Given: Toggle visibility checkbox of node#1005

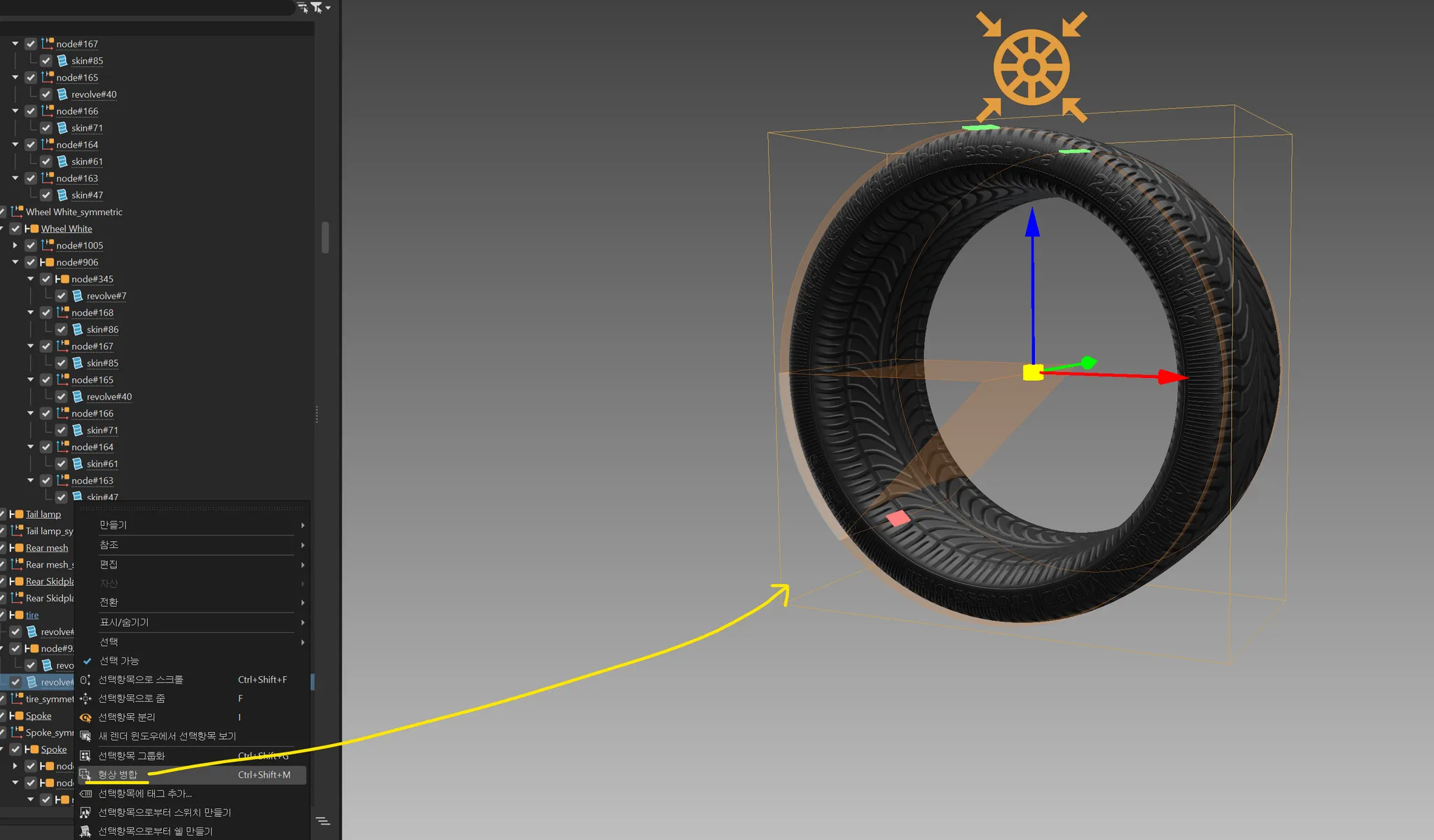Looking at the screenshot, I should [x=31, y=246].
